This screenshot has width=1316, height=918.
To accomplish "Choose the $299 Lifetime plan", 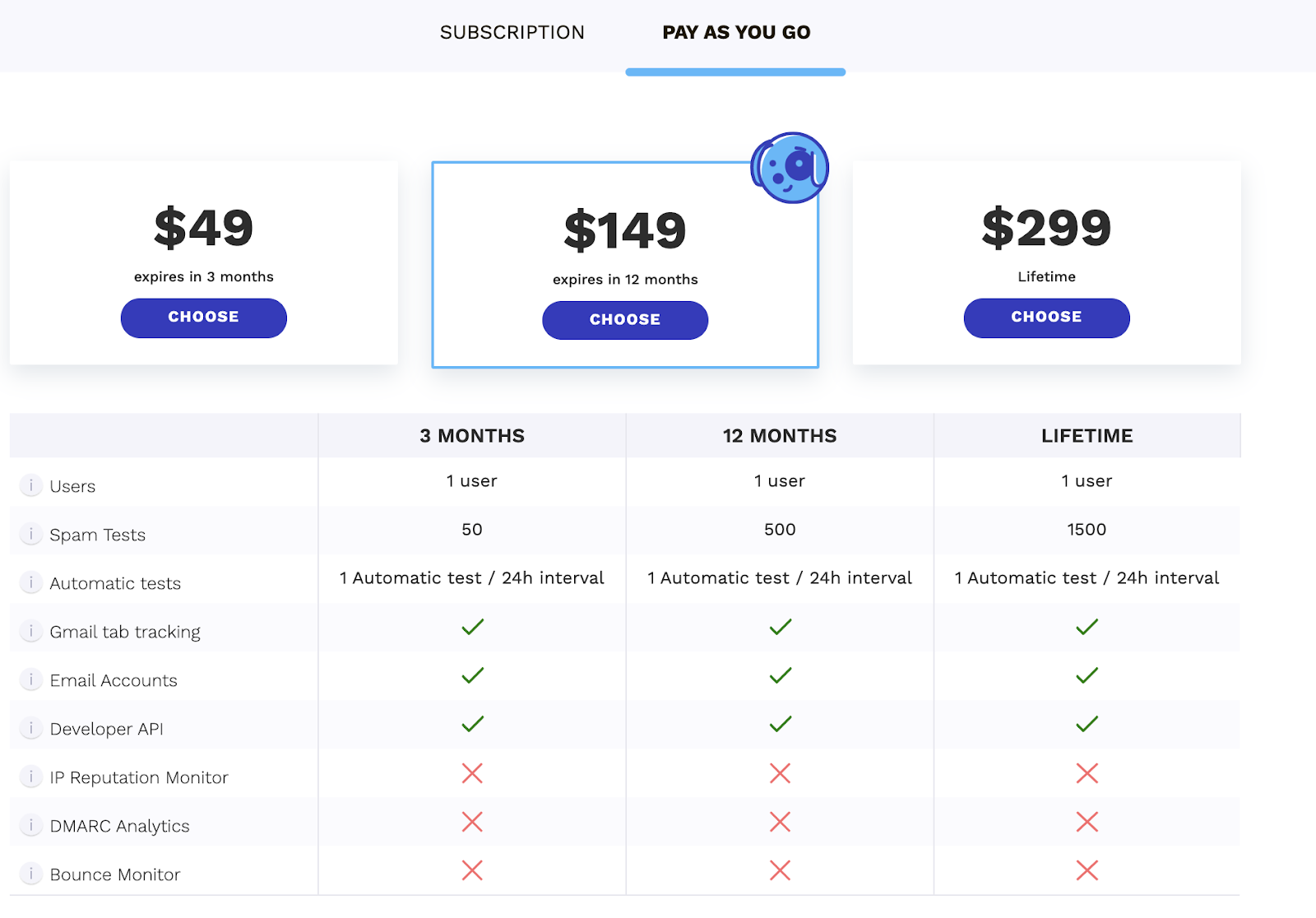I will 1046,318.
